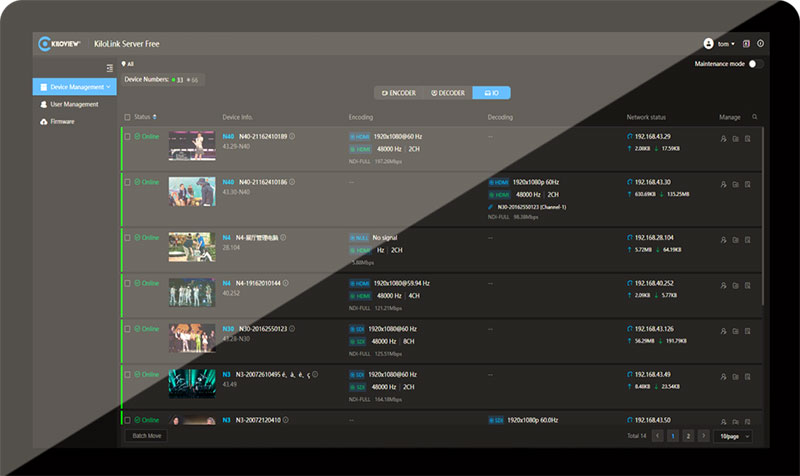800x476 pixels.
Task: Click the location pin All filter
Action: (128, 64)
